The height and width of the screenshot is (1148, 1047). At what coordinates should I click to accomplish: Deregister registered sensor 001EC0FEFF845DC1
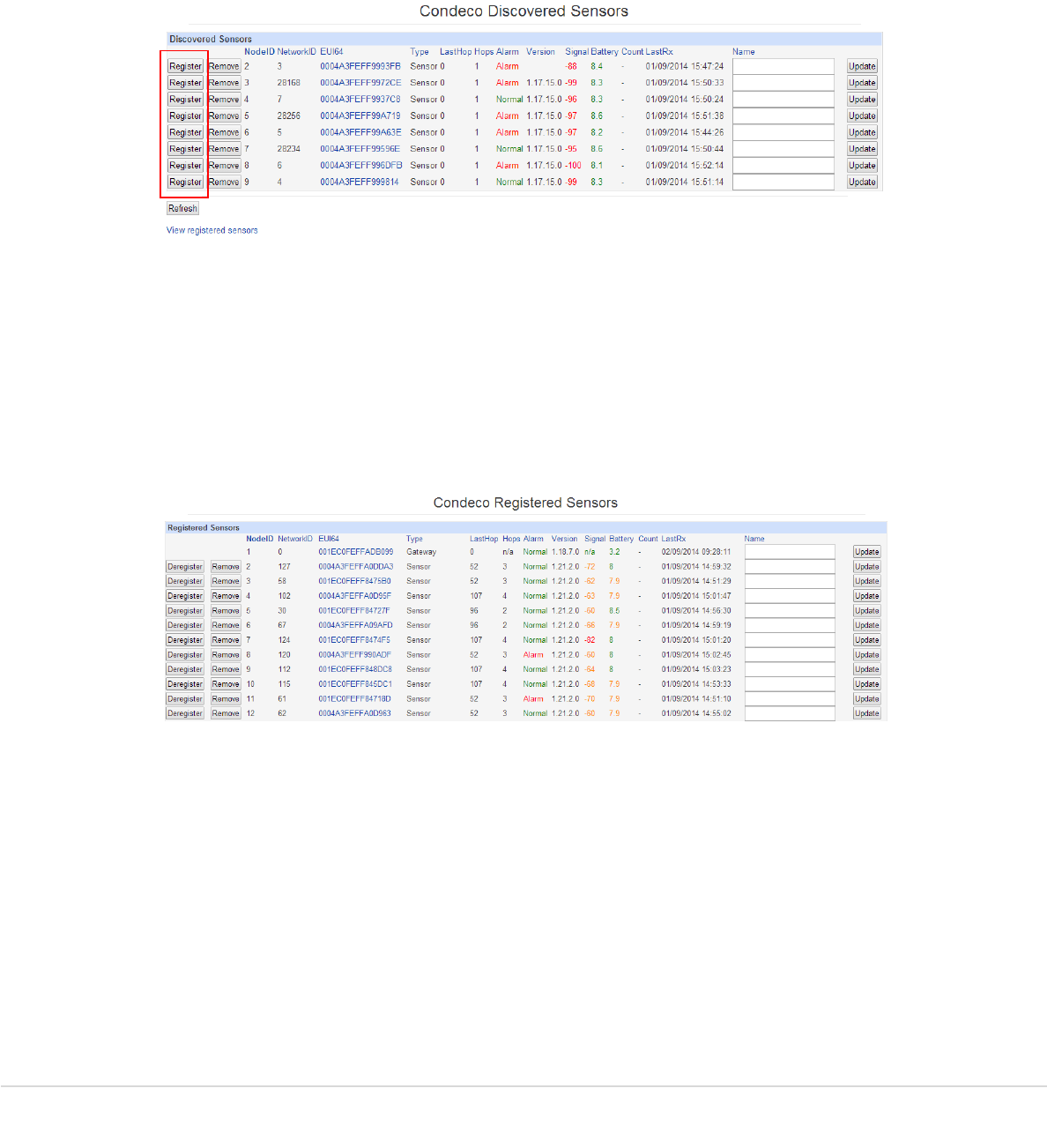185,684
